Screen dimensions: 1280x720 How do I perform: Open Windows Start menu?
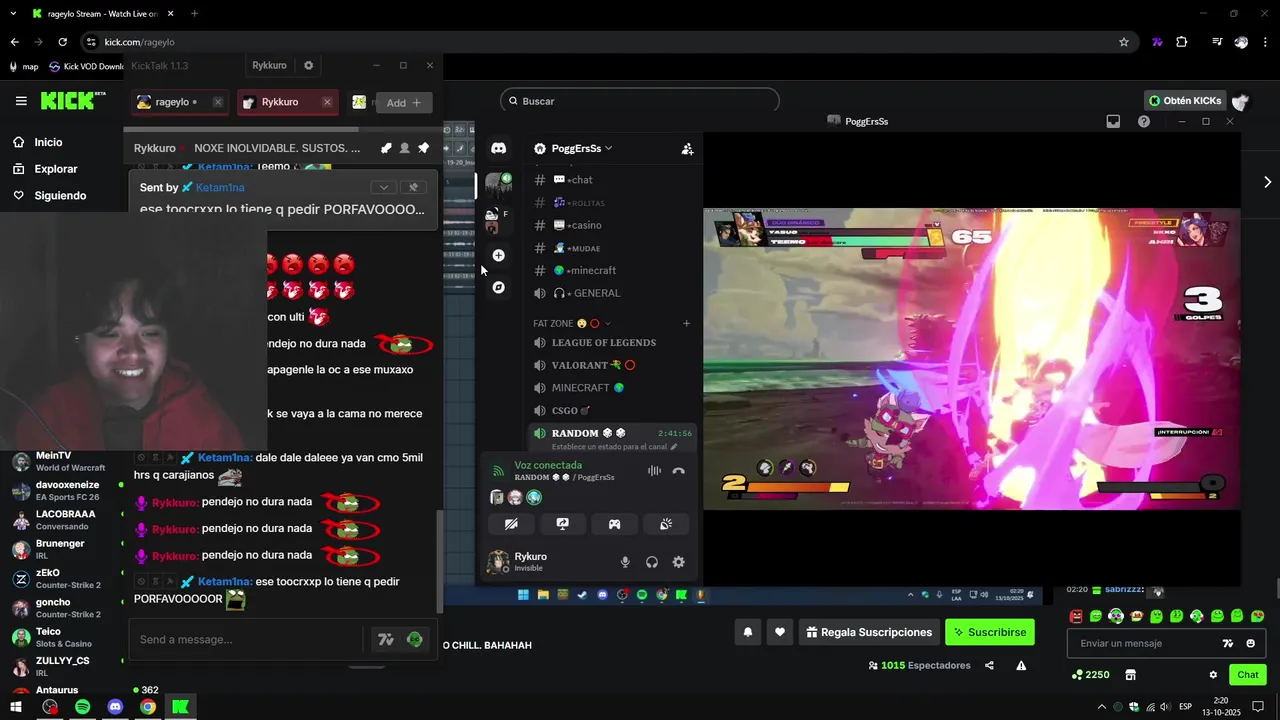16,707
